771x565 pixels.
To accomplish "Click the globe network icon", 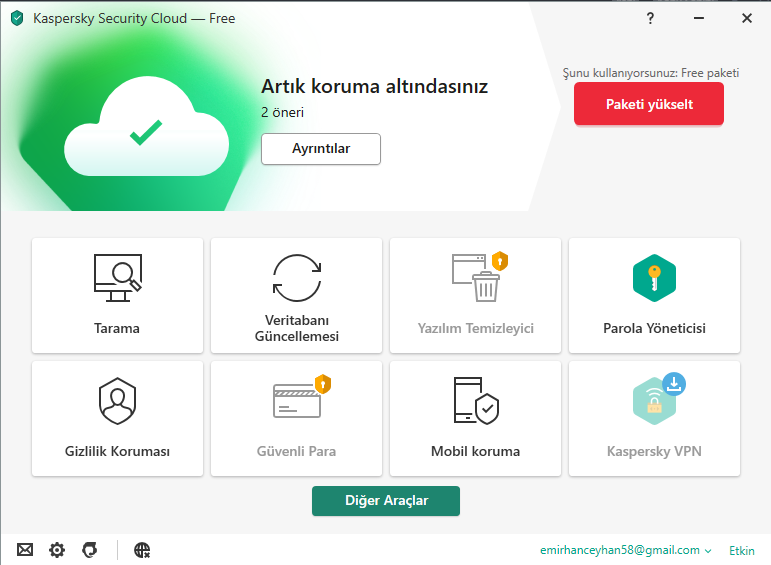I will point(142,550).
